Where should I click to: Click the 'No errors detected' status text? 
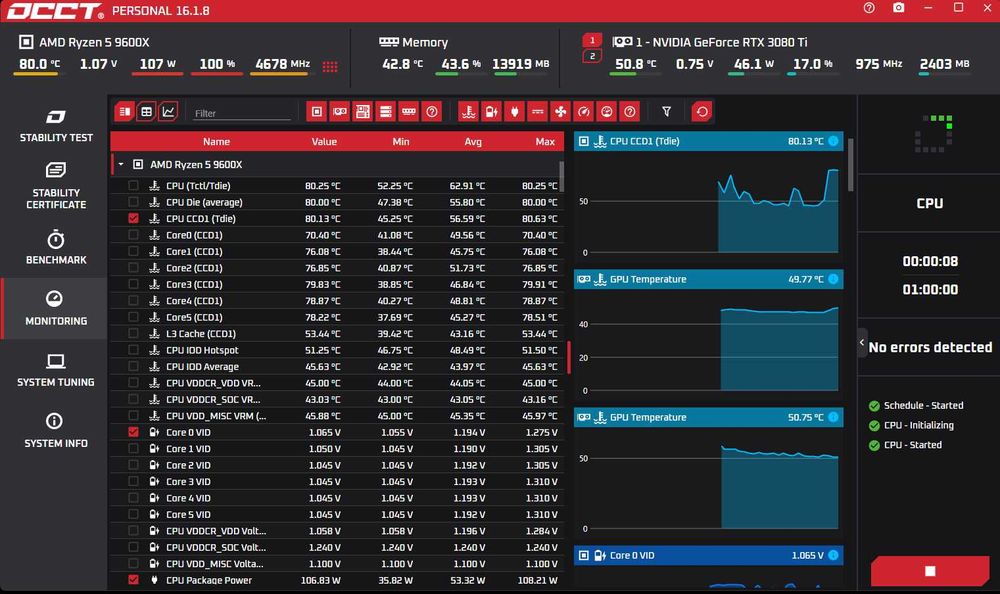click(x=930, y=347)
